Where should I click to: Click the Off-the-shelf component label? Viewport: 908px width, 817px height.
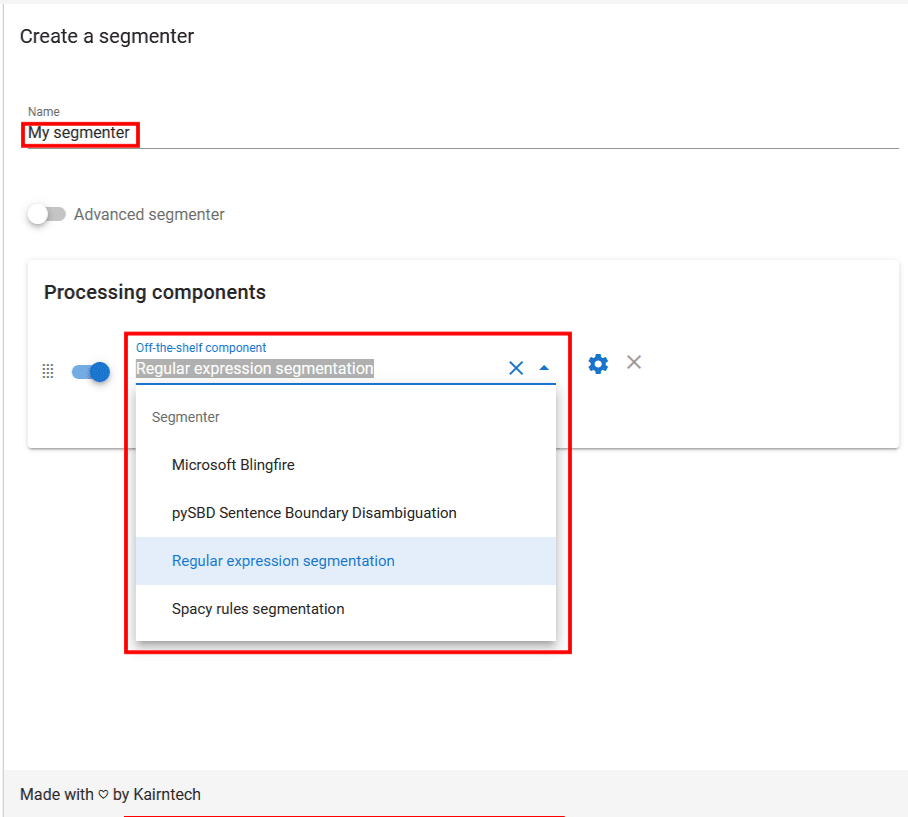click(201, 348)
